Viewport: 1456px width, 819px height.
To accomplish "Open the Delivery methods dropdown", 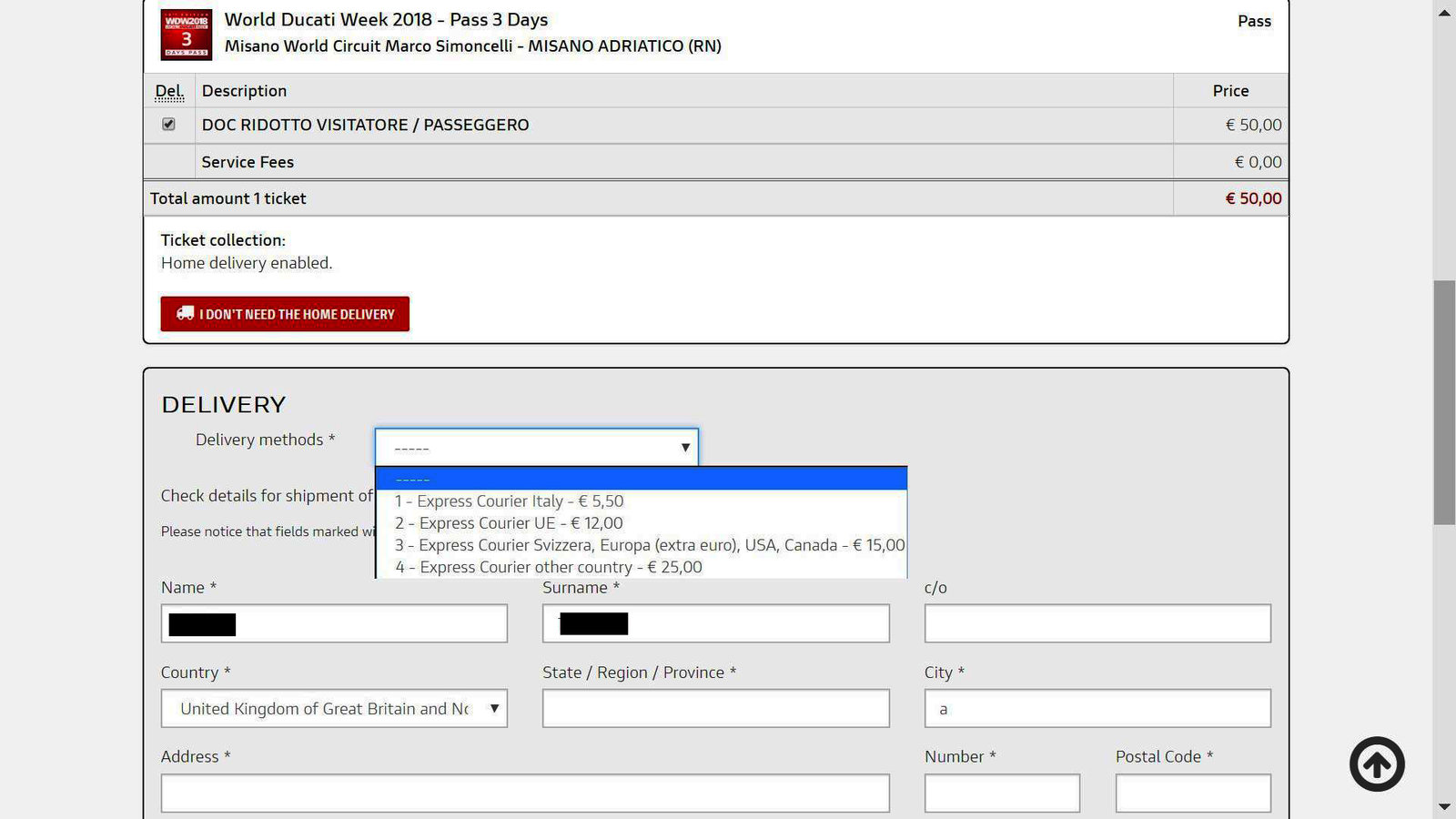I will click(536, 448).
